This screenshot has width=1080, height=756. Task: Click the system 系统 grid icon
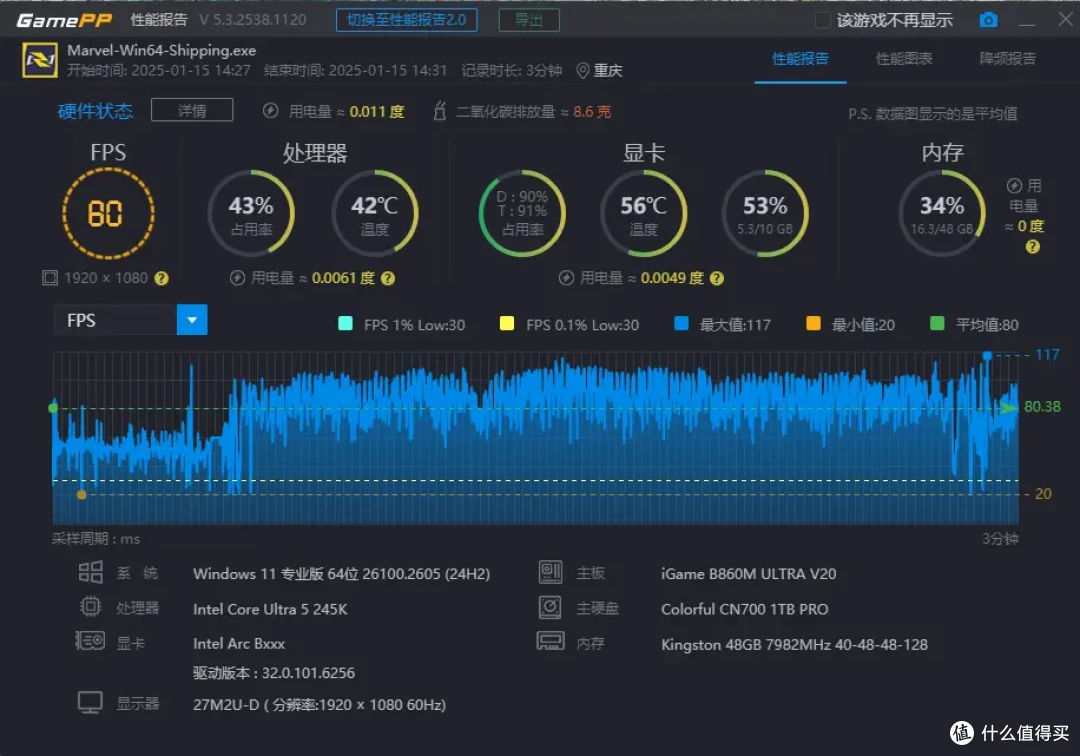pyautogui.click(x=90, y=572)
